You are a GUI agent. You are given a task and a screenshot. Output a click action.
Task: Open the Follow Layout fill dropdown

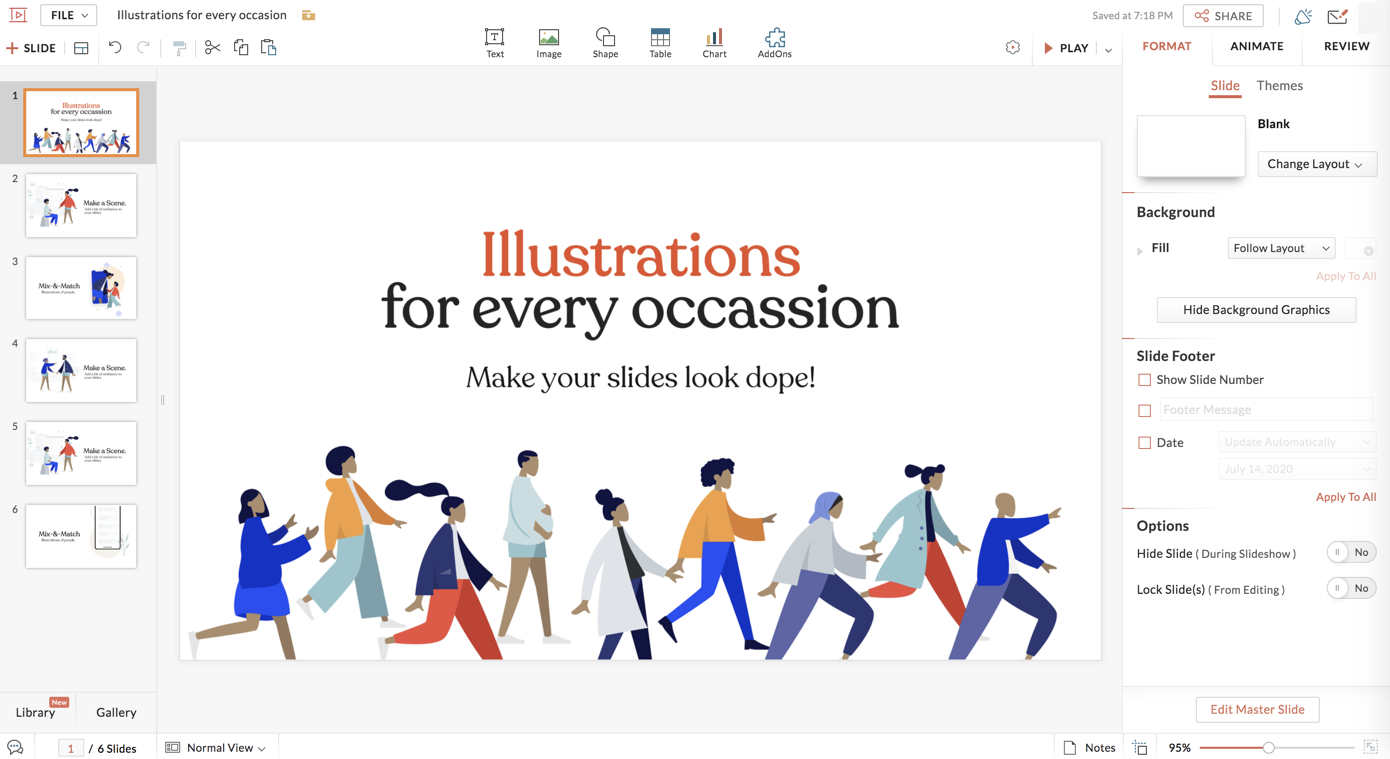(x=1281, y=248)
